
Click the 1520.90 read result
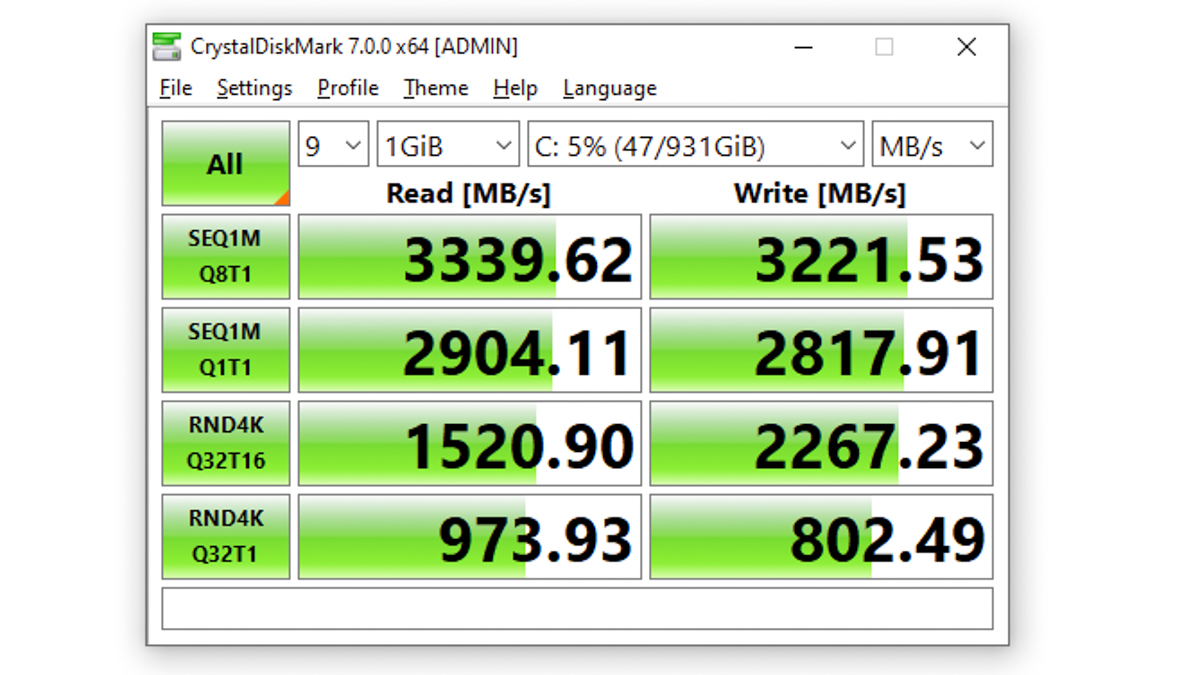click(470, 443)
